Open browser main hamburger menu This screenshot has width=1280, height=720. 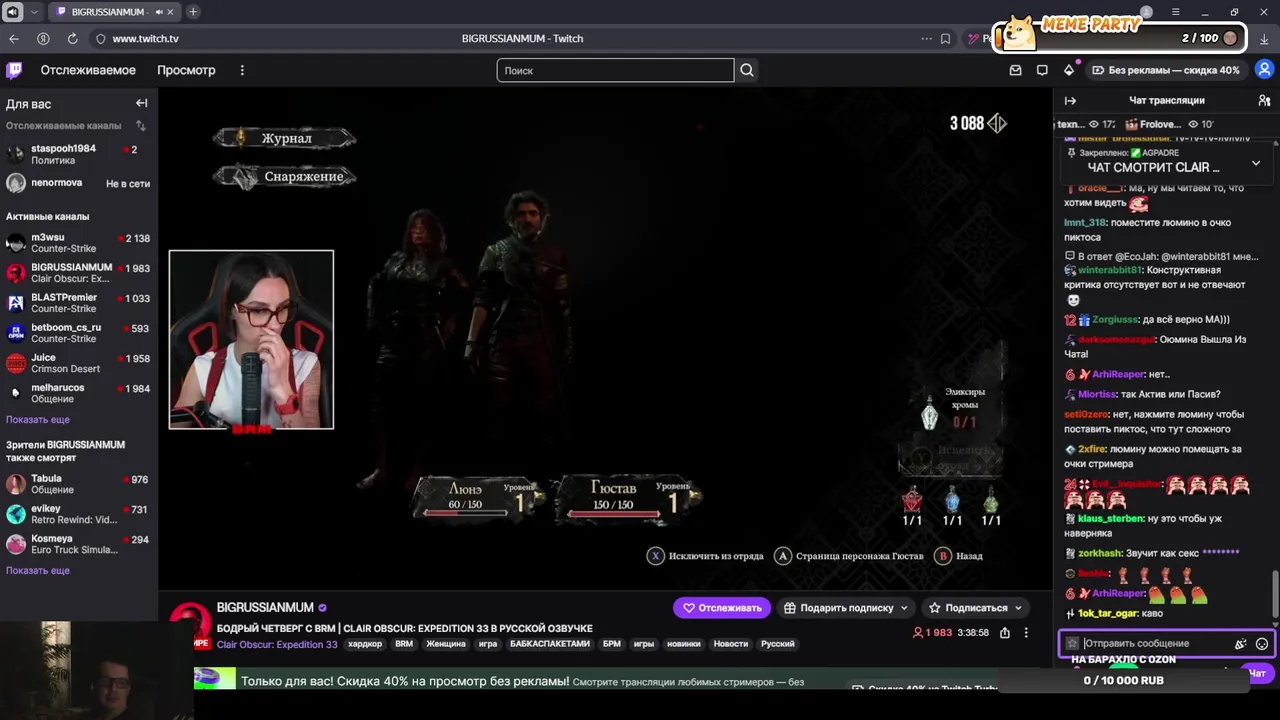click(x=1177, y=12)
